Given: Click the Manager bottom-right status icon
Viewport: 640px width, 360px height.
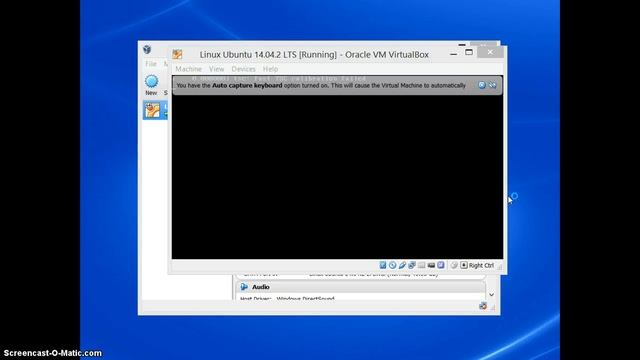Looking at the screenshot, I should [x=483, y=306].
